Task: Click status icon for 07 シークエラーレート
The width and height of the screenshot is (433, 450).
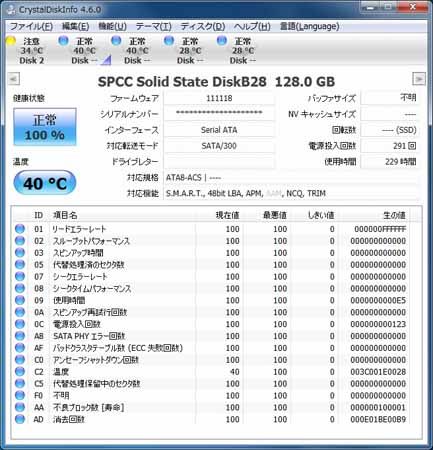Action: [20, 277]
